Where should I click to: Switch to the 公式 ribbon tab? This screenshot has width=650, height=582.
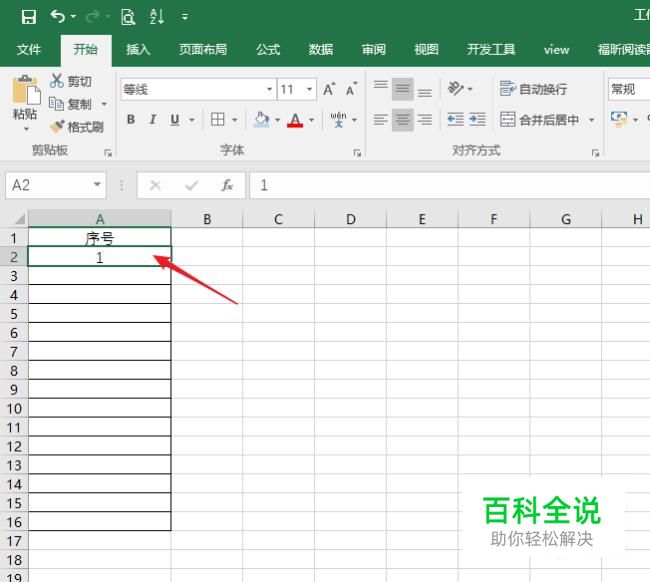pyautogui.click(x=268, y=50)
